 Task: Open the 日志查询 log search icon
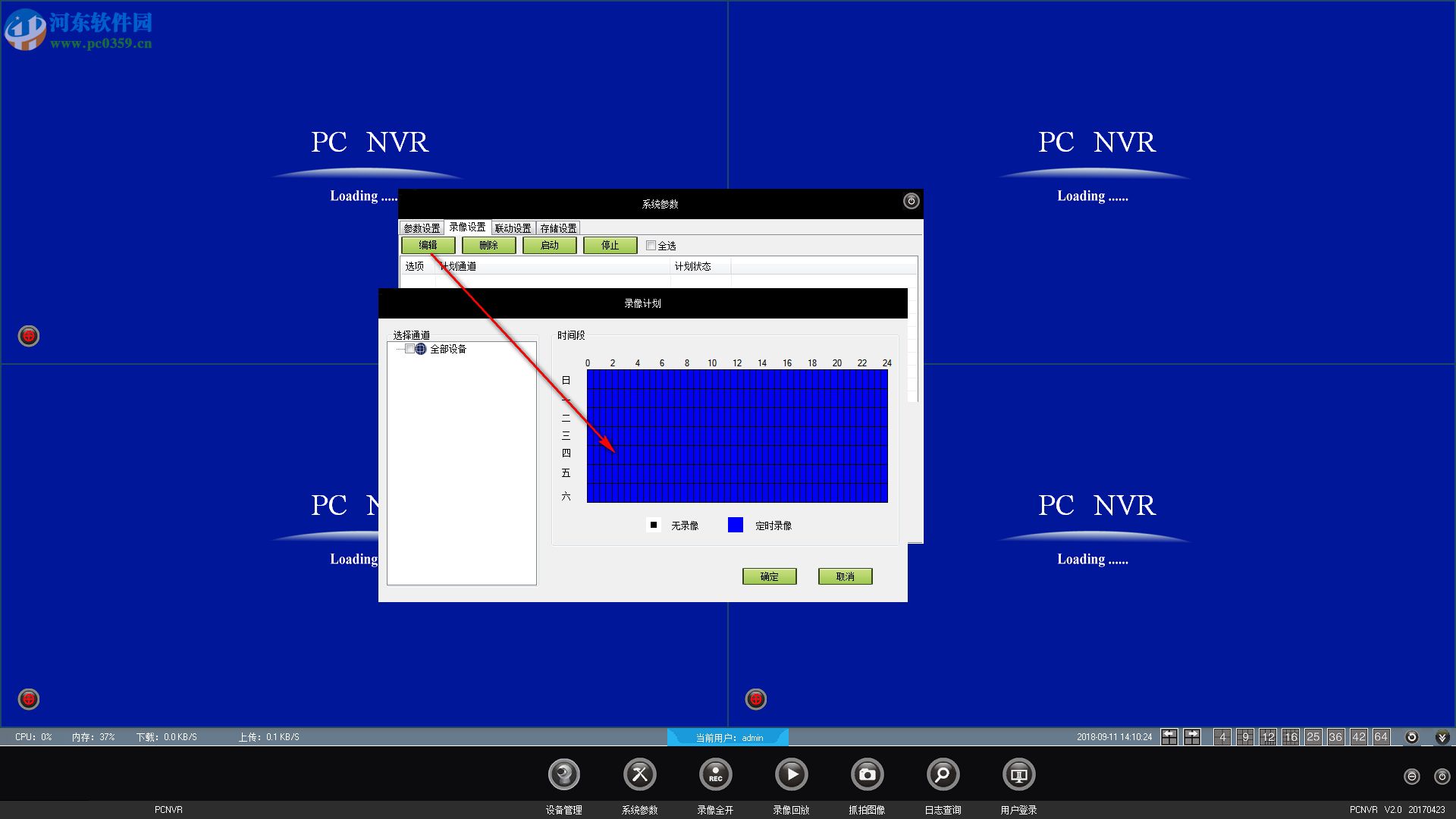tap(943, 774)
